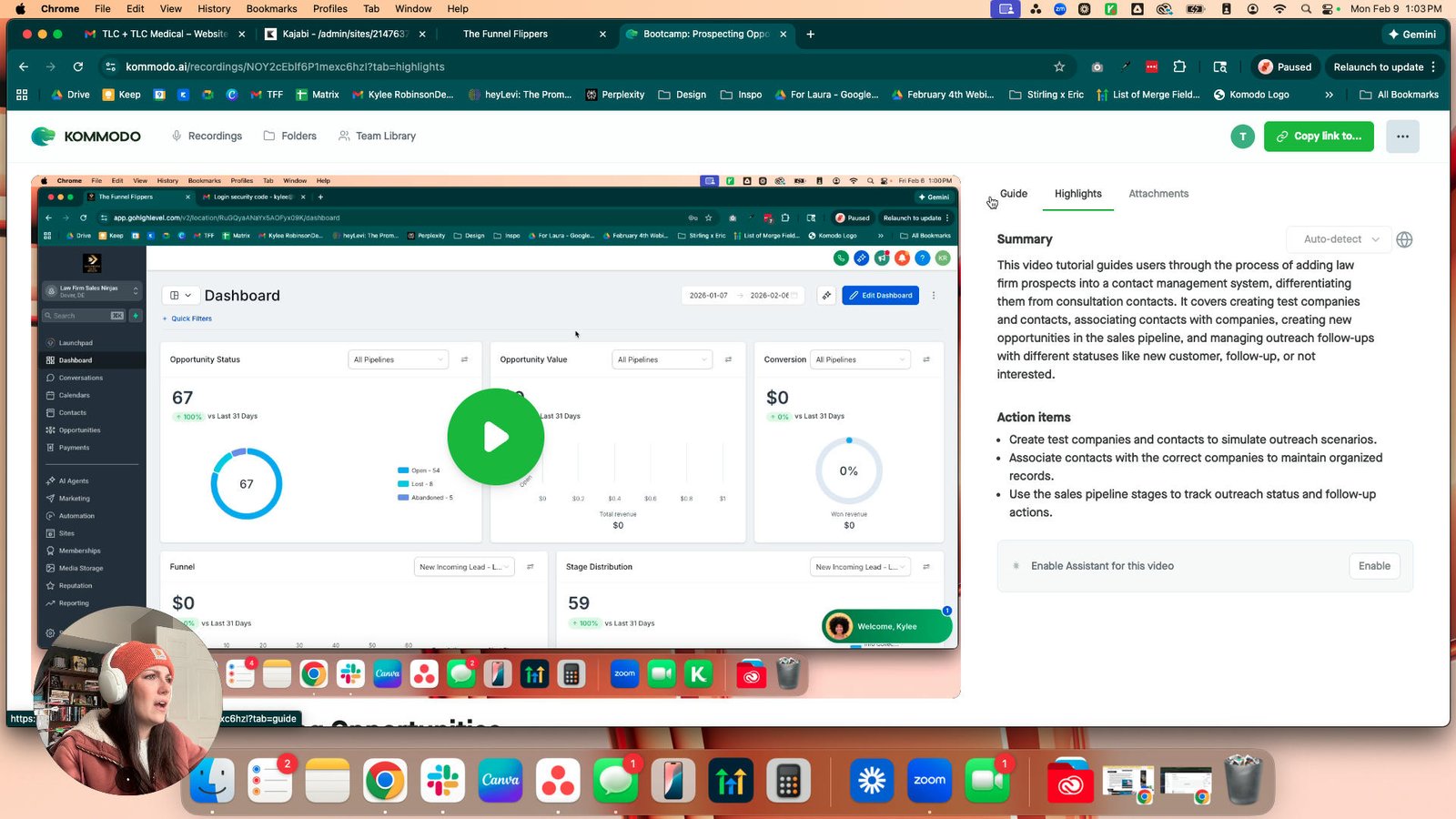Open the Inspo bookmarks folder

click(x=741, y=95)
